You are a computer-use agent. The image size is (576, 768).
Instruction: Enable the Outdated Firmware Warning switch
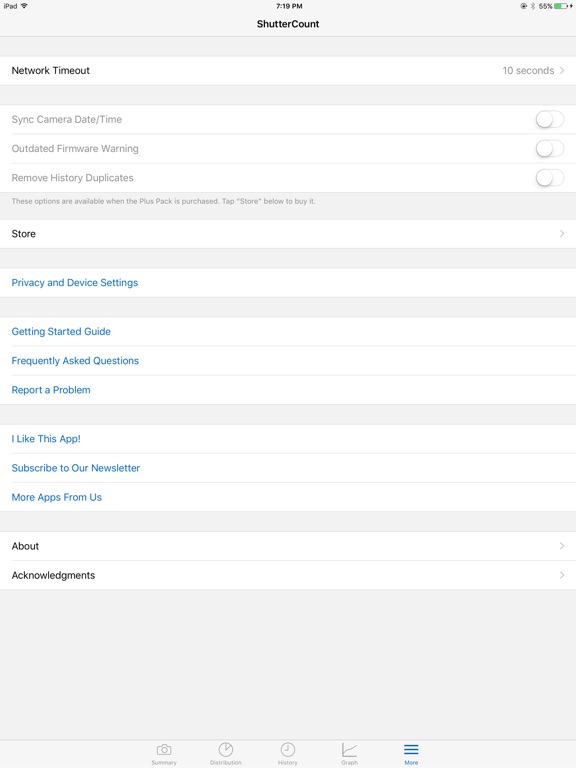[550, 148]
